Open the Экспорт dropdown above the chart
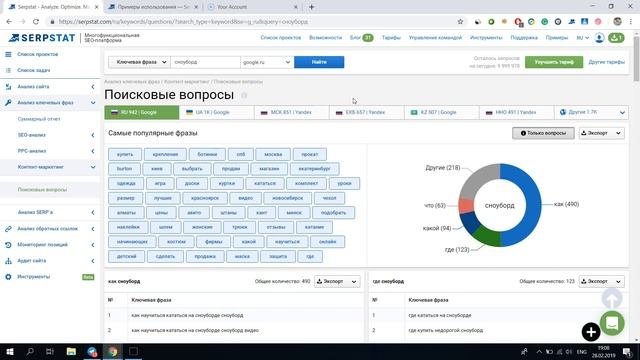Screen dimensions: 640x360 click(x=602, y=133)
